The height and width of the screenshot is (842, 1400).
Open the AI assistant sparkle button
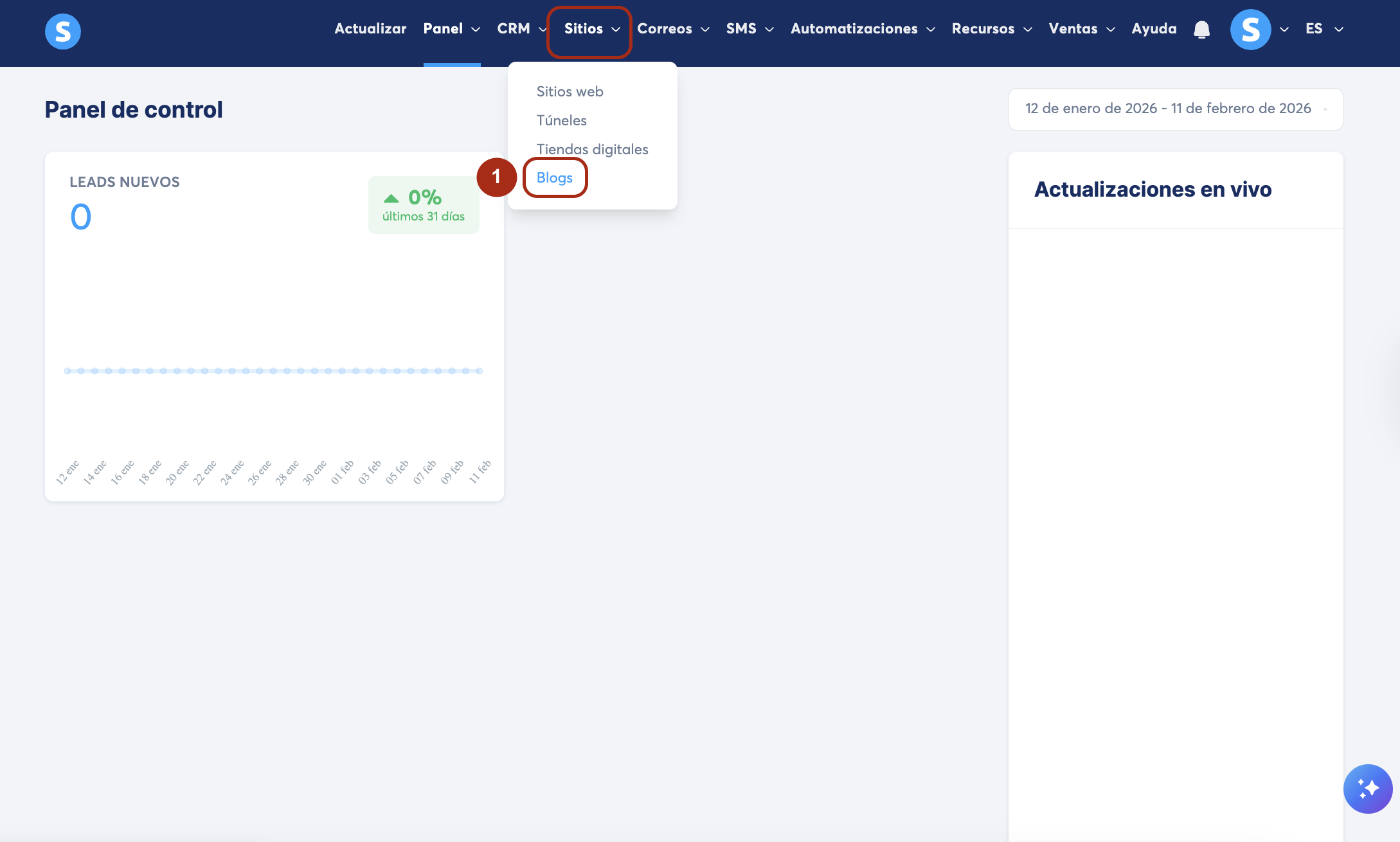pos(1367,789)
